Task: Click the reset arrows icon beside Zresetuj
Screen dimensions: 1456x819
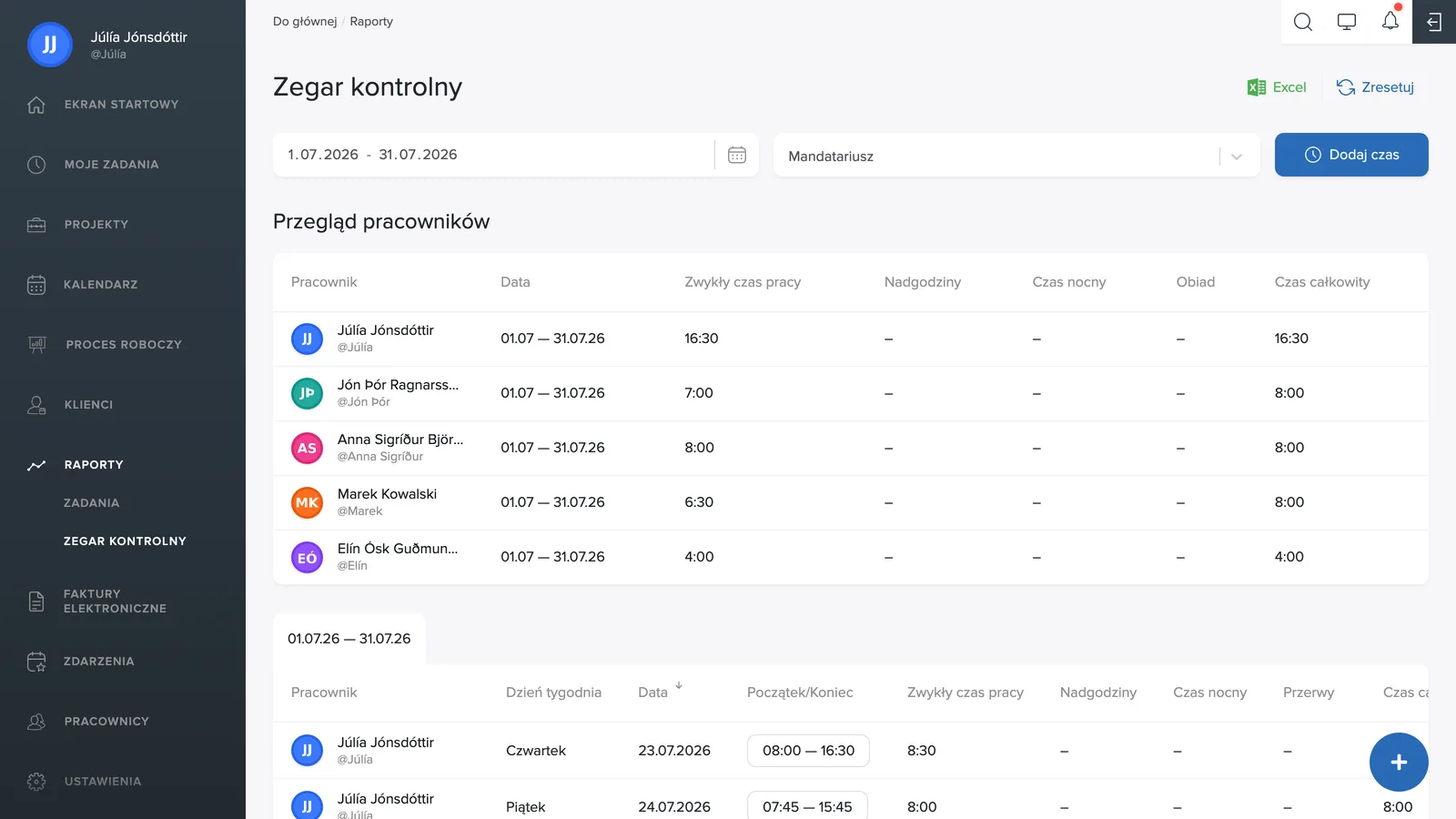Action: tap(1346, 87)
